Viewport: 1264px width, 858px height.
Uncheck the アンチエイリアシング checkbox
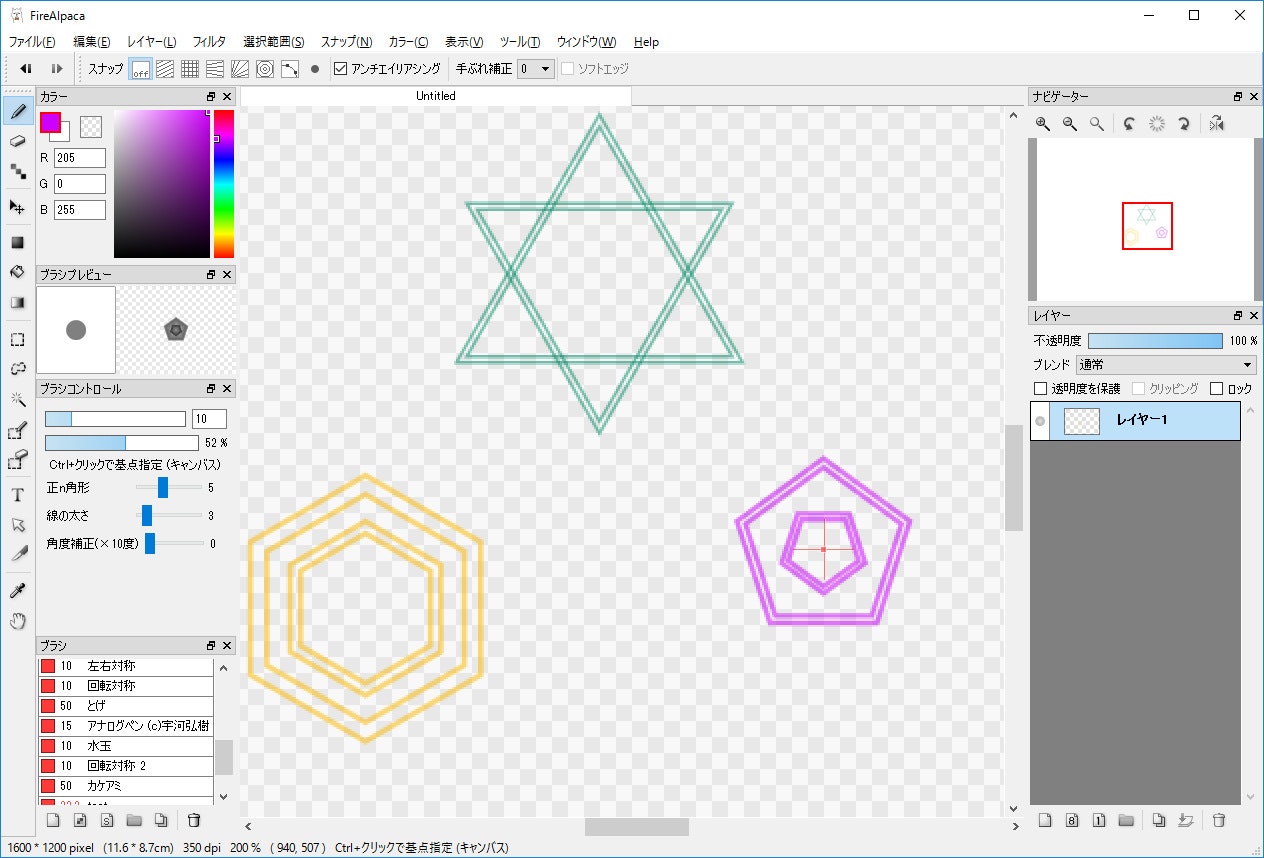coord(340,69)
